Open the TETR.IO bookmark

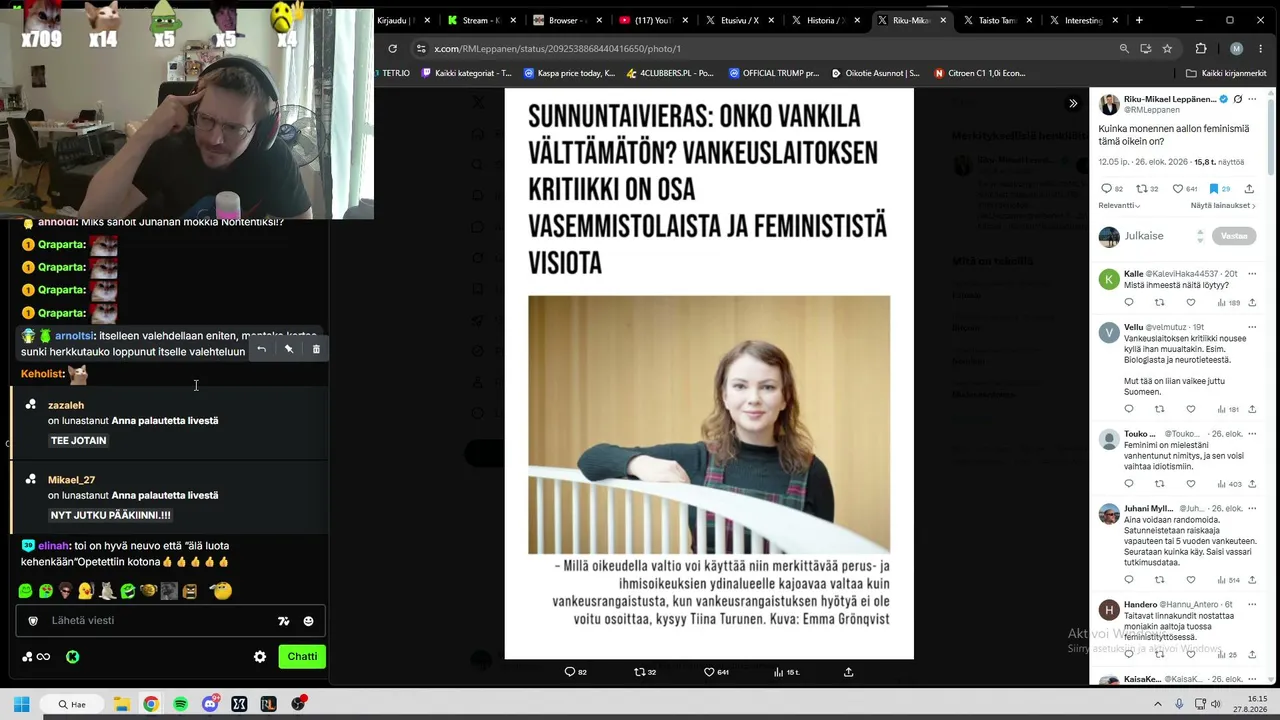pyautogui.click(x=392, y=73)
